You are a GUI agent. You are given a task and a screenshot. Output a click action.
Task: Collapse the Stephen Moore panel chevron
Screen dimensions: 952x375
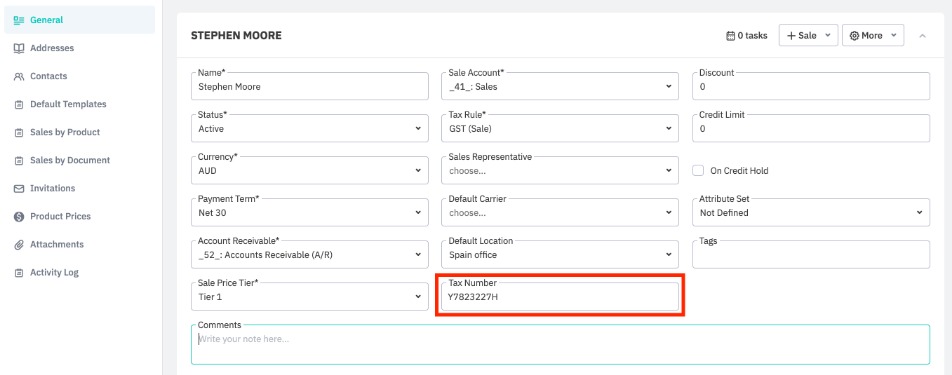922,36
